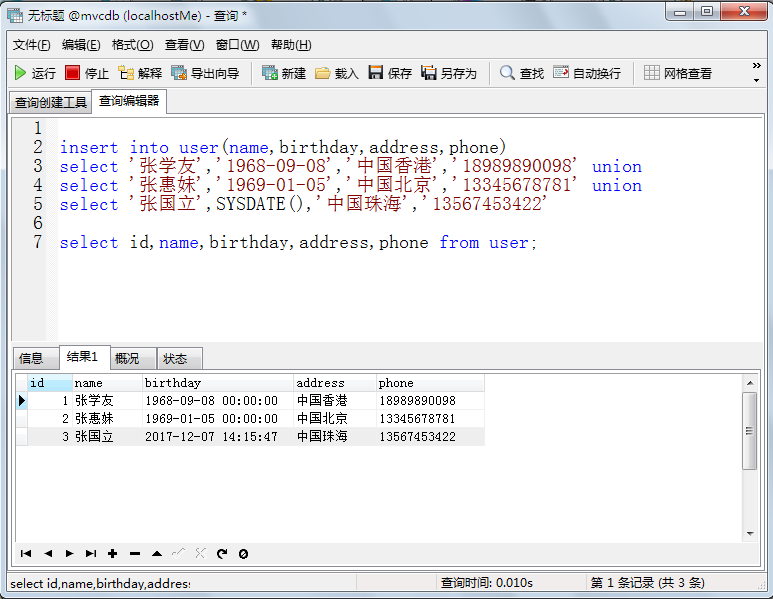Delete record with minus icon
Image resolution: width=773 pixels, height=599 pixels.
point(135,554)
